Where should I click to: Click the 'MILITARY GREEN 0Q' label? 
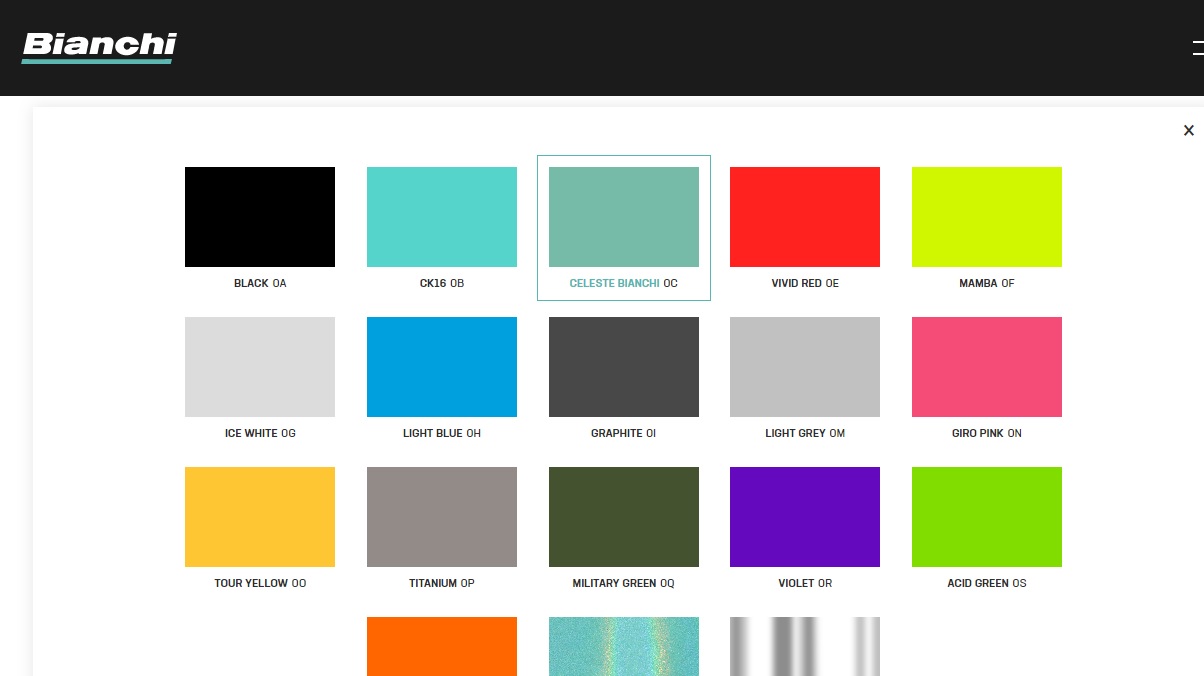[624, 583]
